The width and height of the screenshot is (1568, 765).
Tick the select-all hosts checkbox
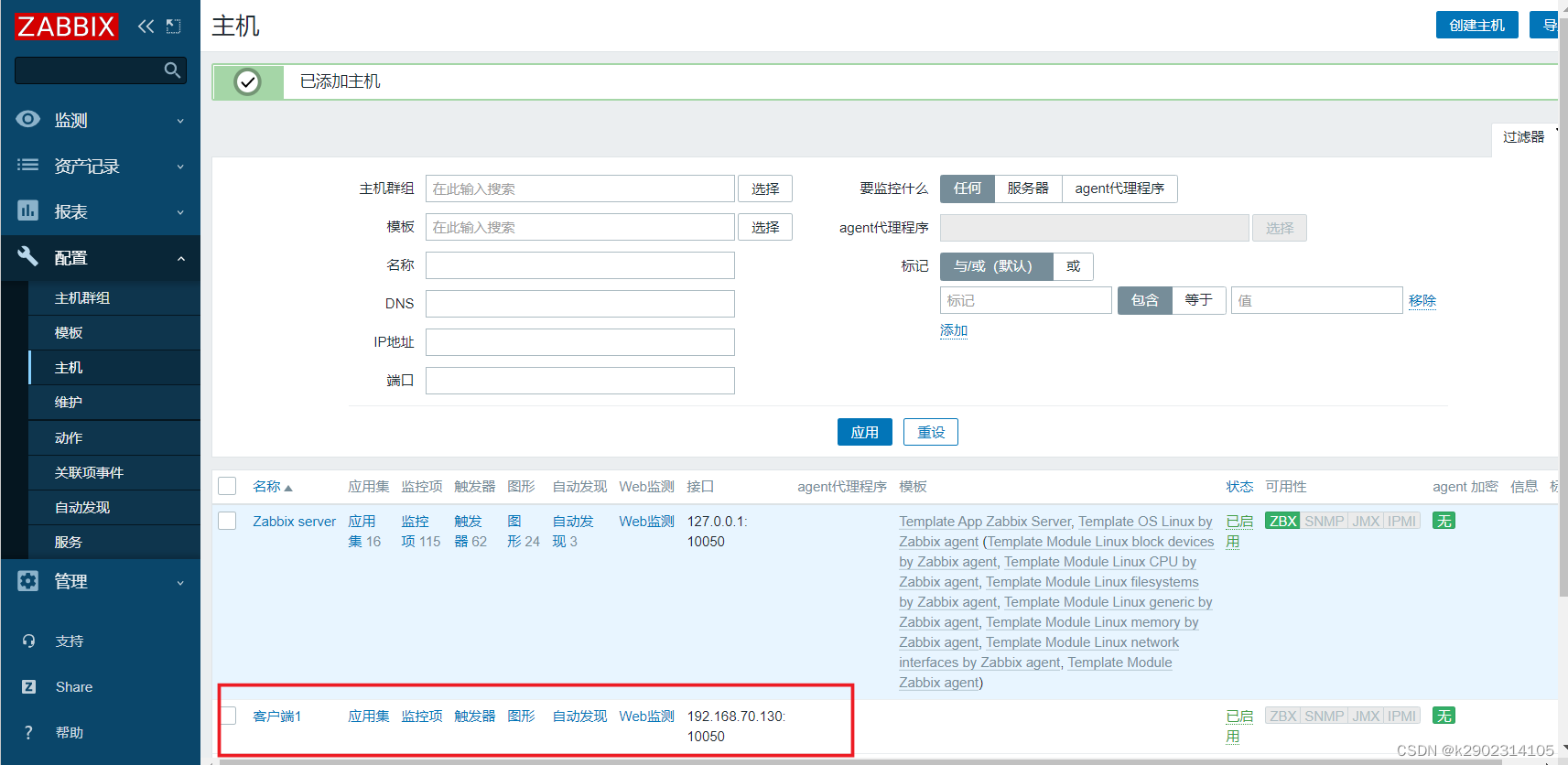coord(227,486)
